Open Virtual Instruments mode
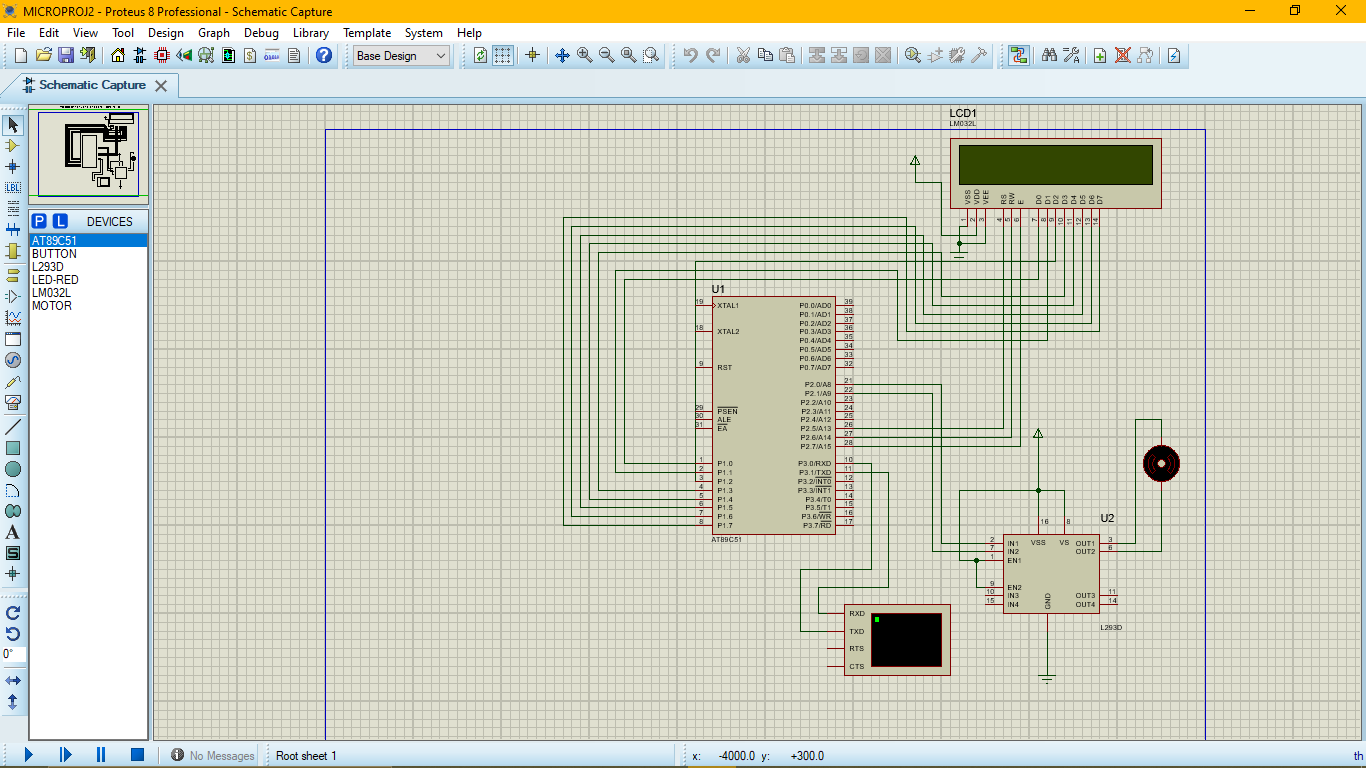Screen dimensions: 1366x768 point(13,402)
